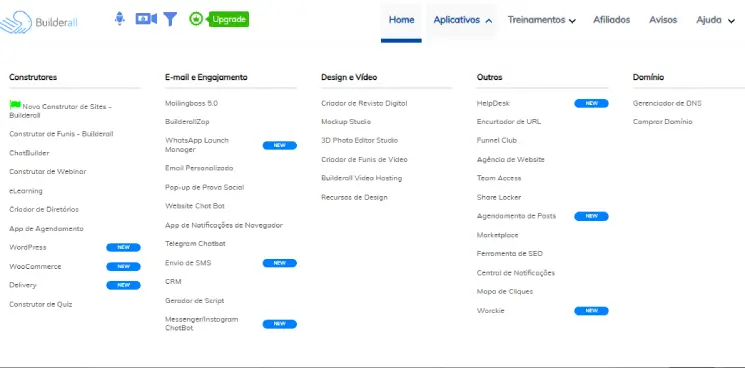Open Ferramenta de SEO
The image size is (745, 368).
pos(509,254)
